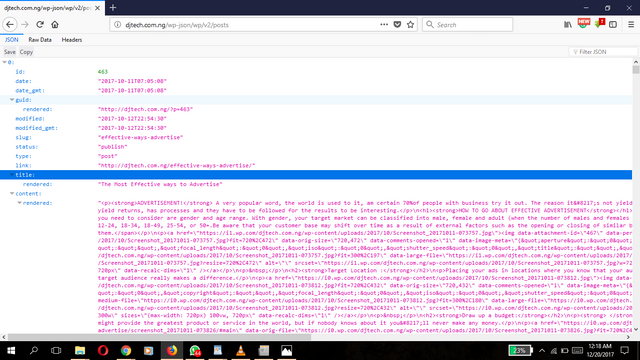Click the horizontal scrollbar thumb

point(159,337)
